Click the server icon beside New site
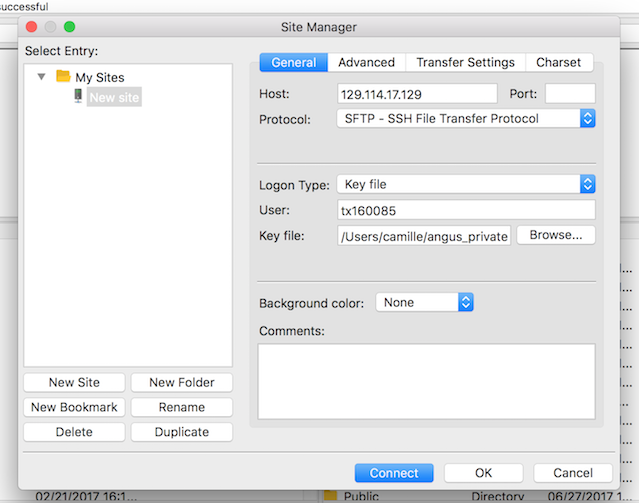The width and height of the screenshot is (639, 503). pos(78,96)
